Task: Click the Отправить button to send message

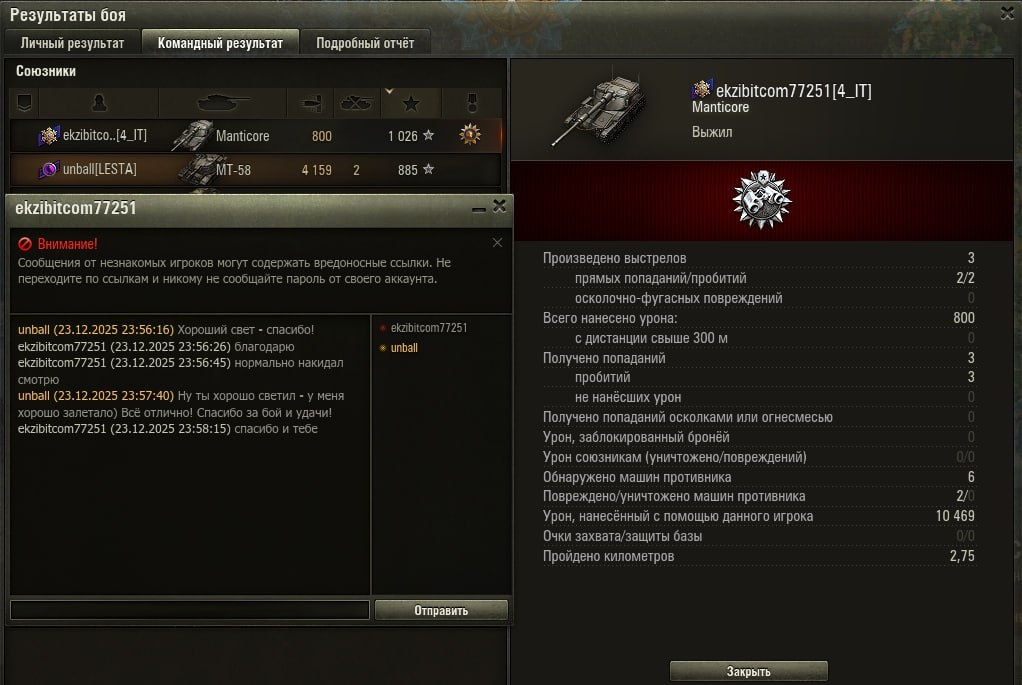Action: pyautogui.click(x=441, y=610)
